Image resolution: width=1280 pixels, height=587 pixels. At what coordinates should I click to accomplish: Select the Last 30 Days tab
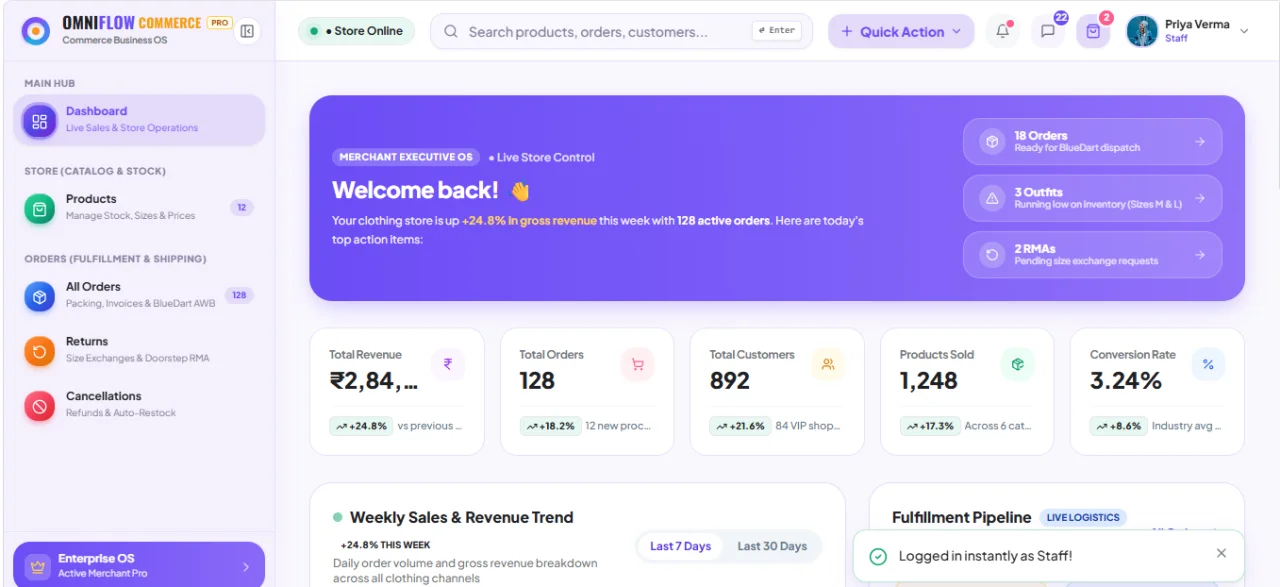click(772, 546)
